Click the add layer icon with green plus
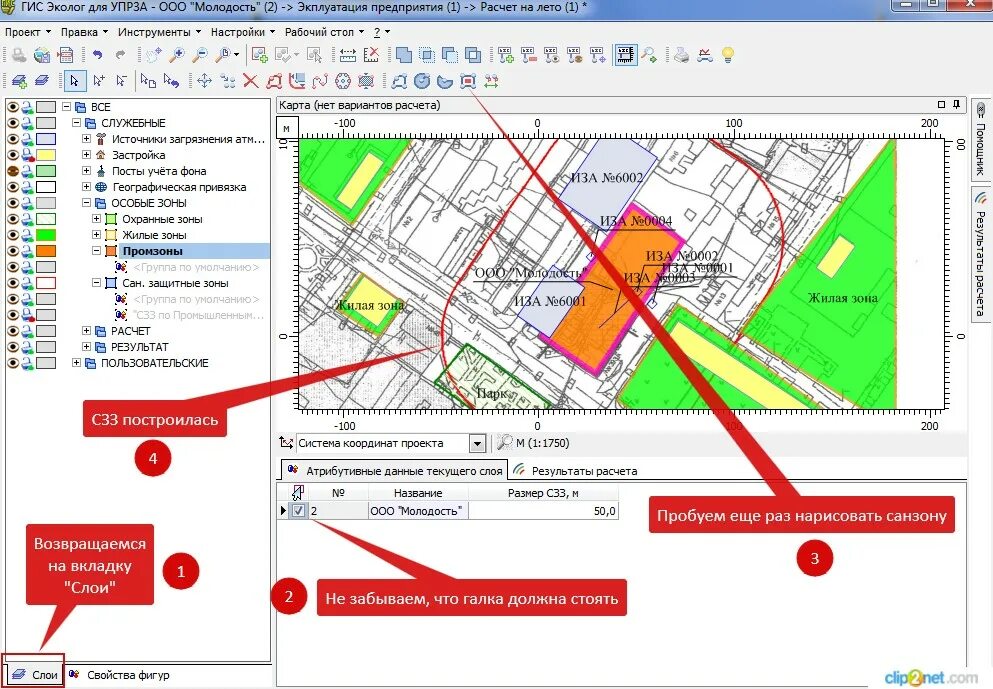 [19, 81]
